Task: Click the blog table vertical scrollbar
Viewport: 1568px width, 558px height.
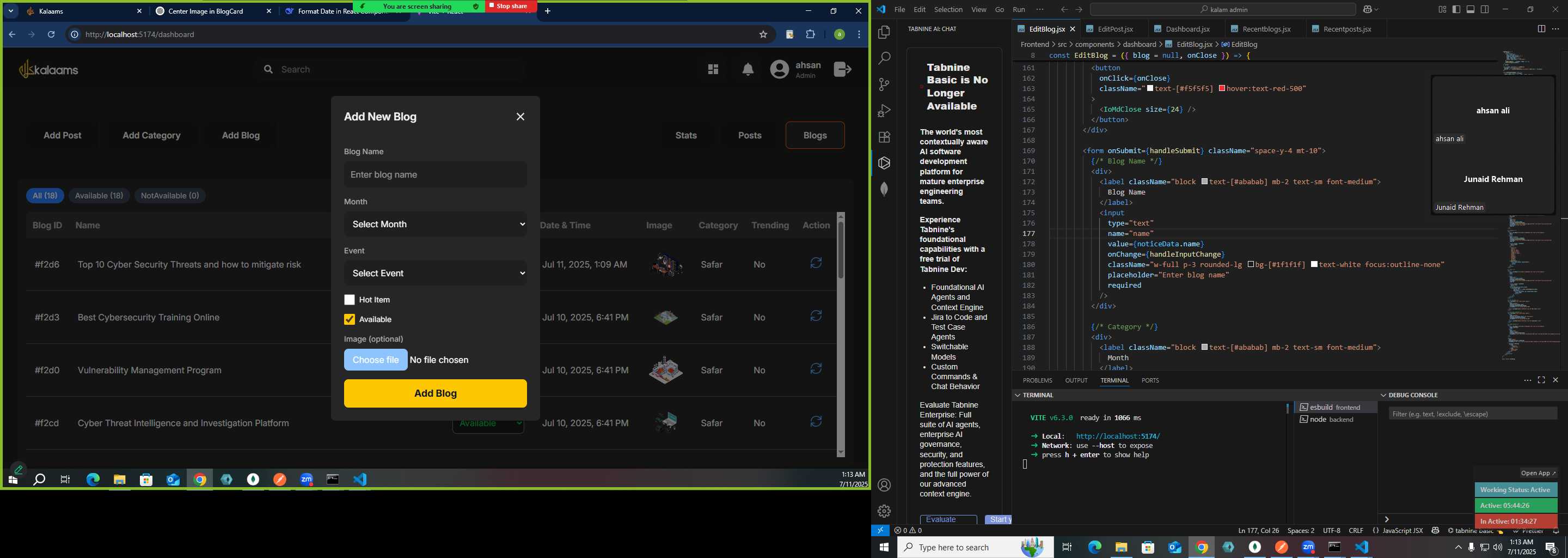Action: tap(841, 335)
